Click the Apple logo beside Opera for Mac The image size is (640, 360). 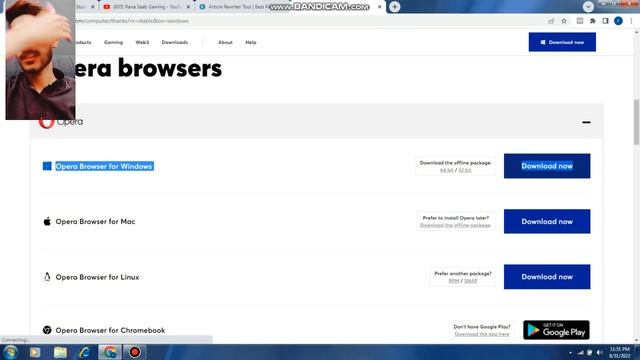(47, 221)
